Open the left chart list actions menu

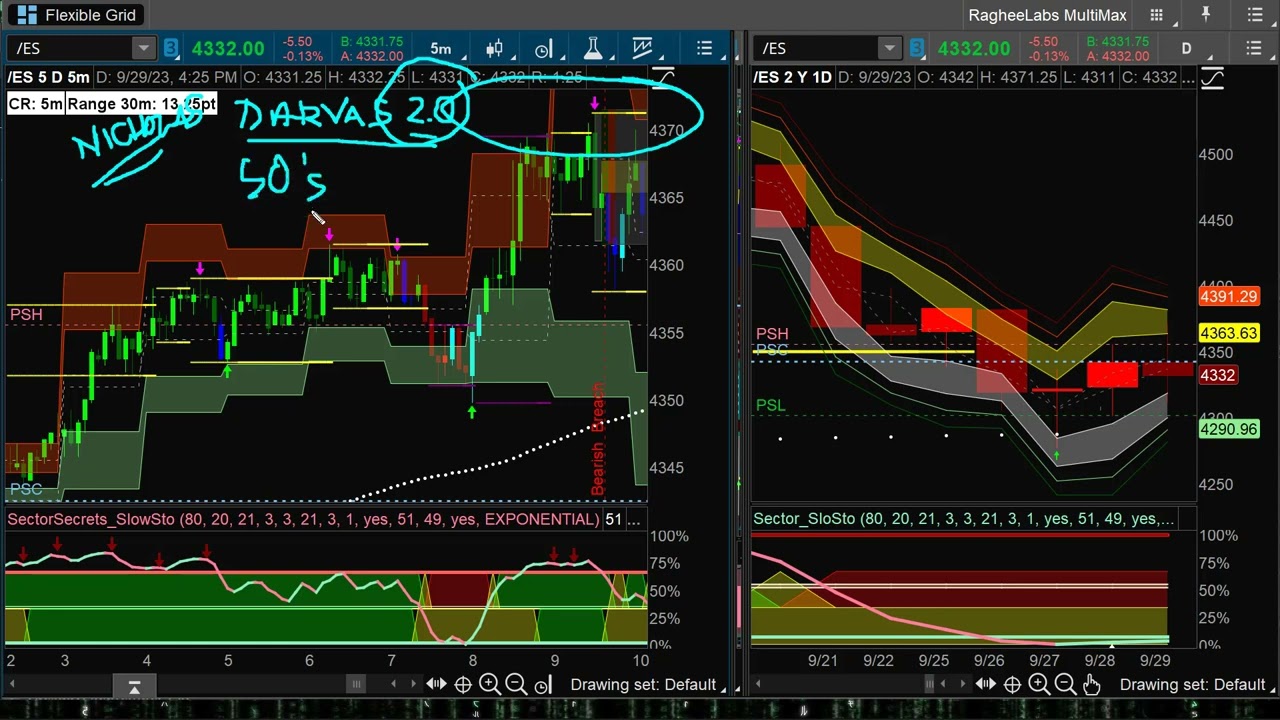(x=705, y=48)
